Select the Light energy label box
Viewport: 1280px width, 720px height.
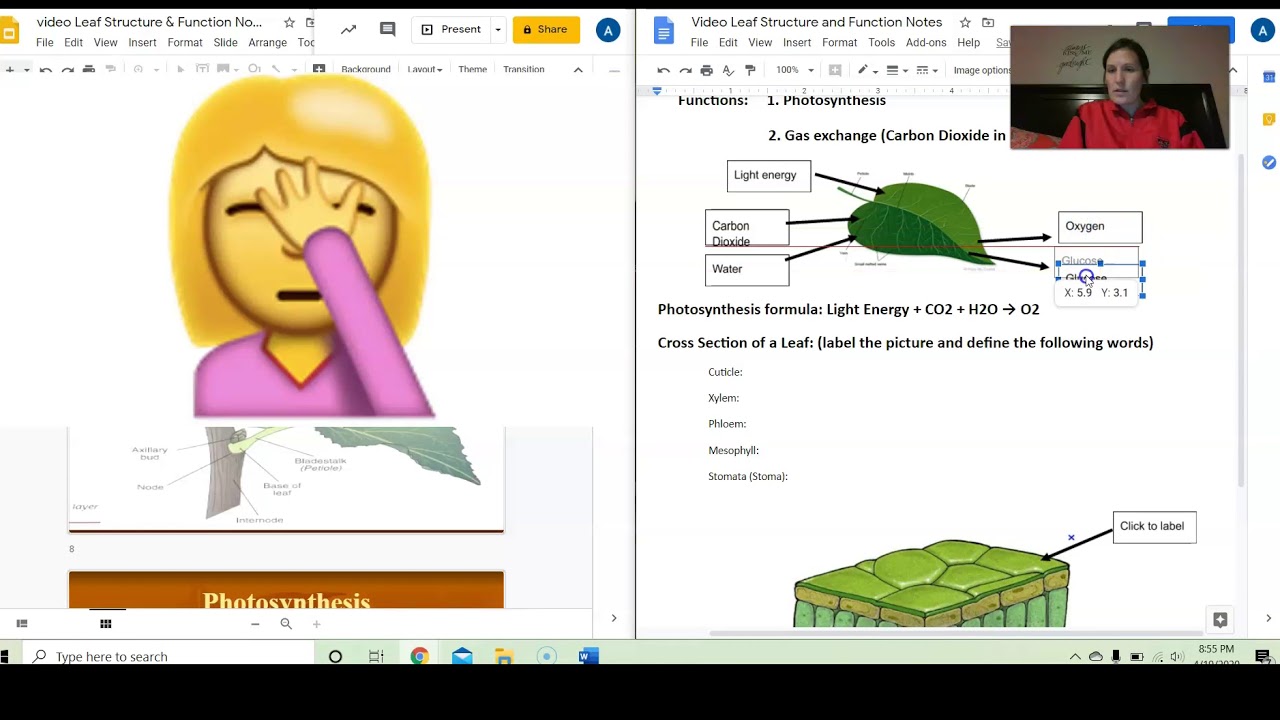(x=769, y=176)
